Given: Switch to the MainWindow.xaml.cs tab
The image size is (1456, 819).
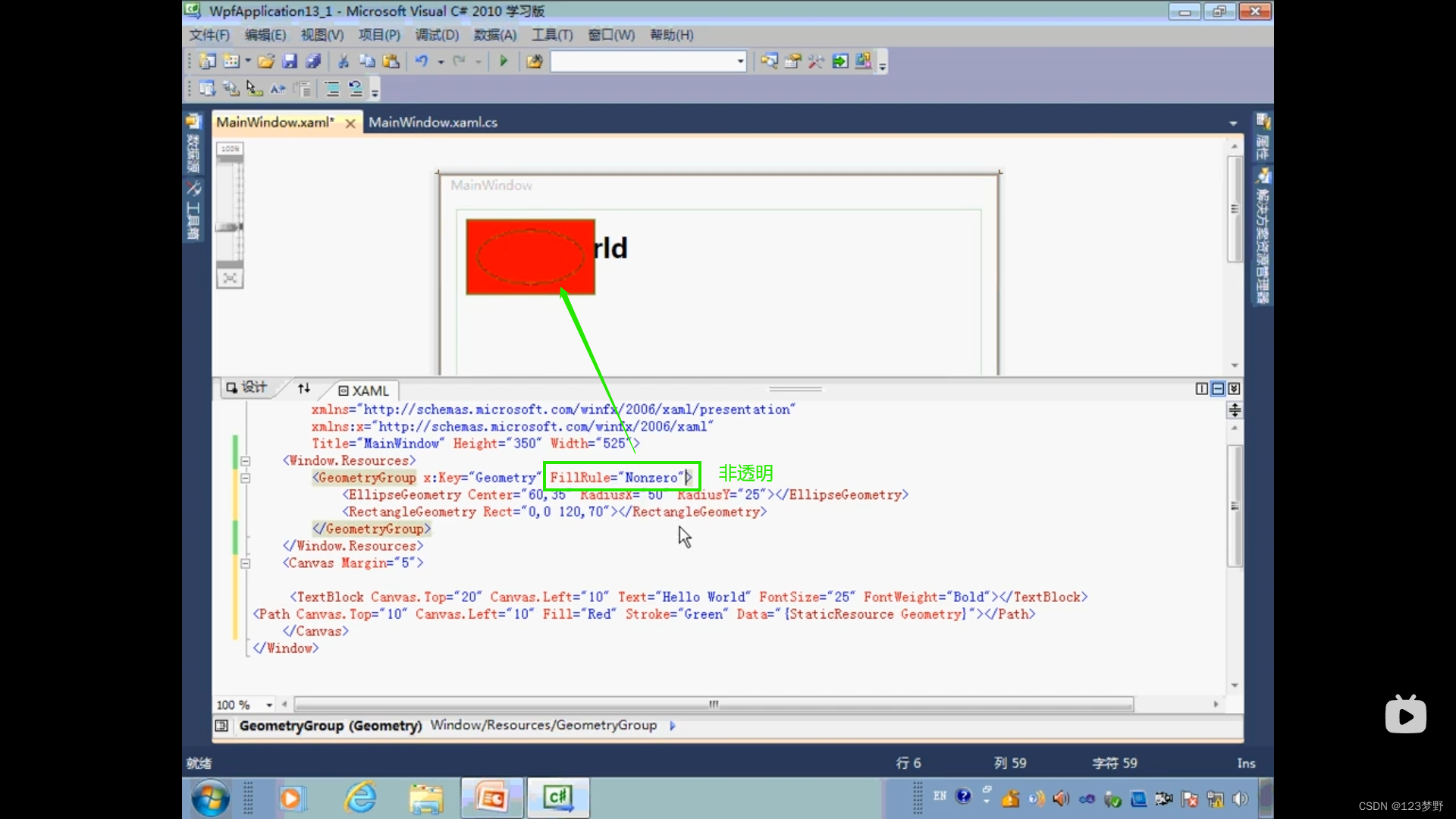Looking at the screenshot, I should click(433, 122).
